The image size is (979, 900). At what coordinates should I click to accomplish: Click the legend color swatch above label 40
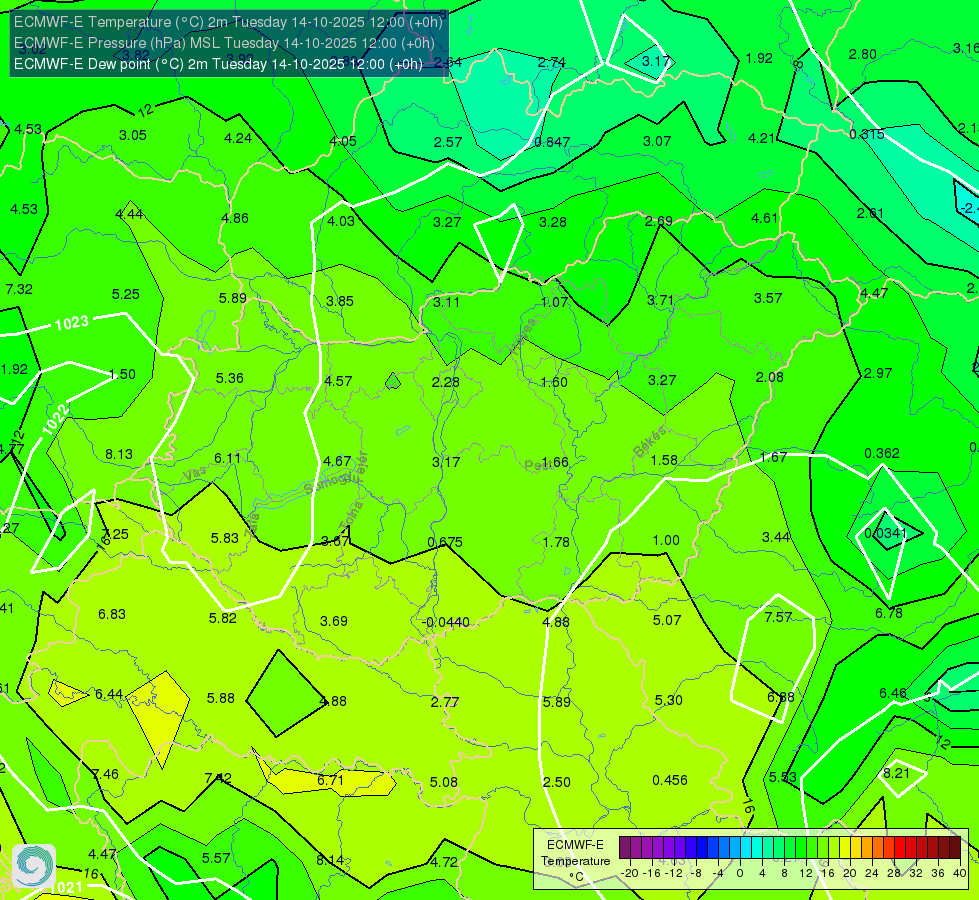point(955,848)
